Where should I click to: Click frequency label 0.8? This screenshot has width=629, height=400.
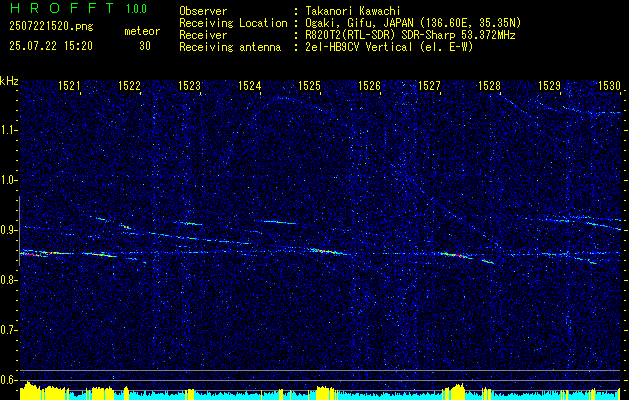tap(8, 280)
